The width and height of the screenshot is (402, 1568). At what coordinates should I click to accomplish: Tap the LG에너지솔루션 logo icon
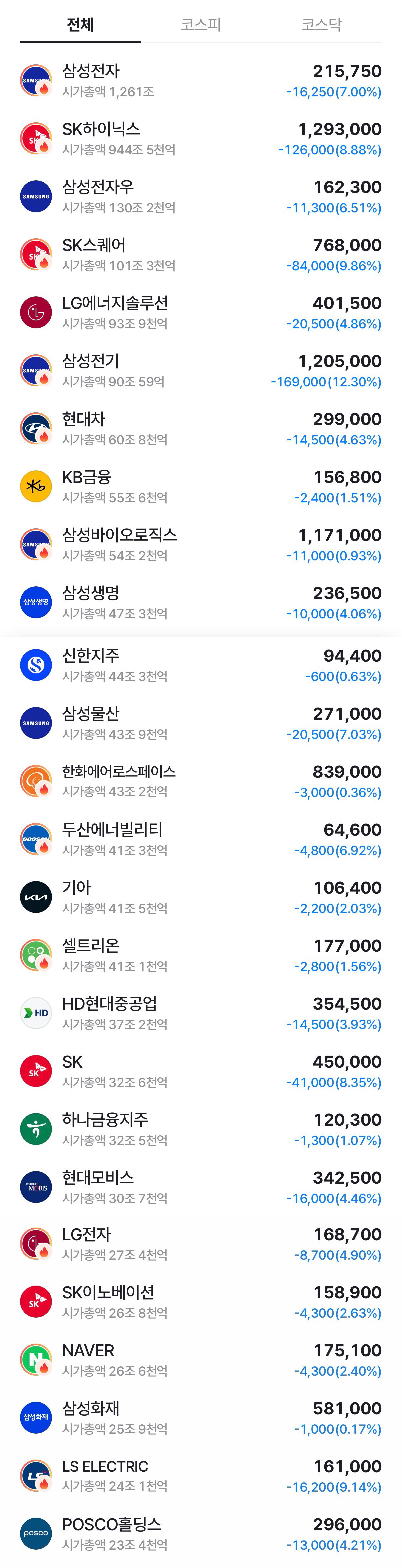[36, 312]
